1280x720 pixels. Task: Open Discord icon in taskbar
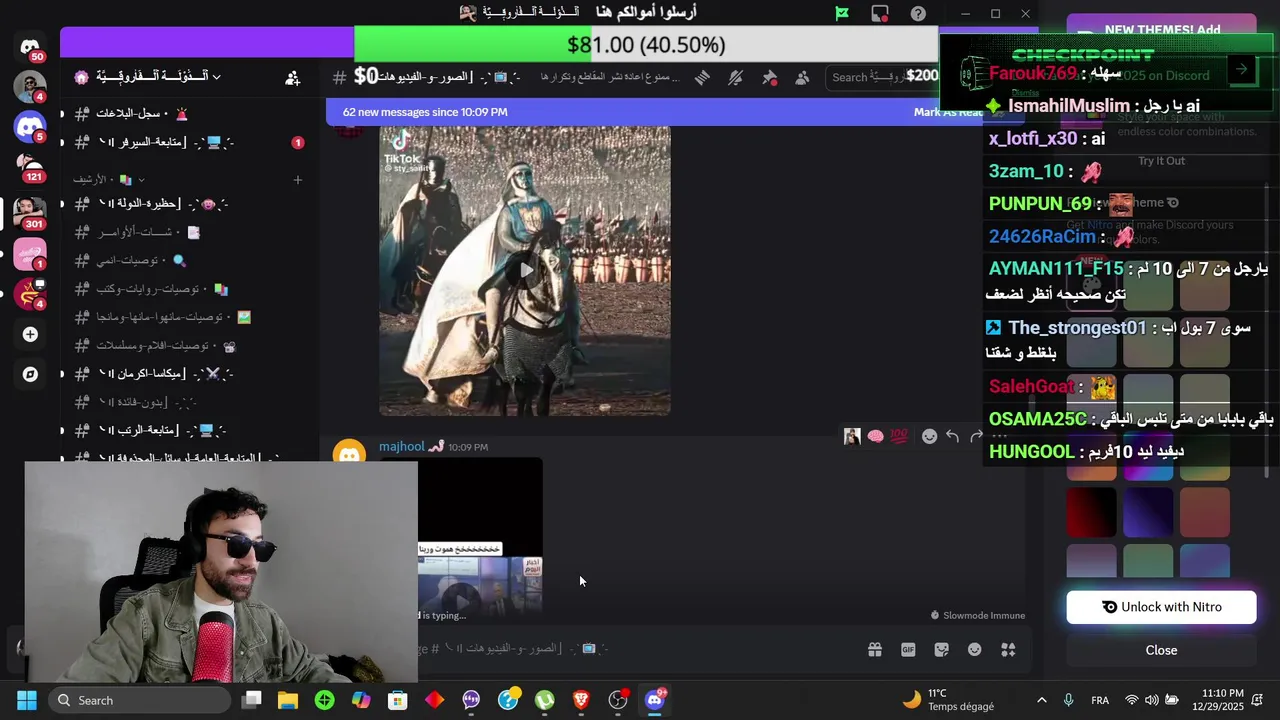pos(655,700)
